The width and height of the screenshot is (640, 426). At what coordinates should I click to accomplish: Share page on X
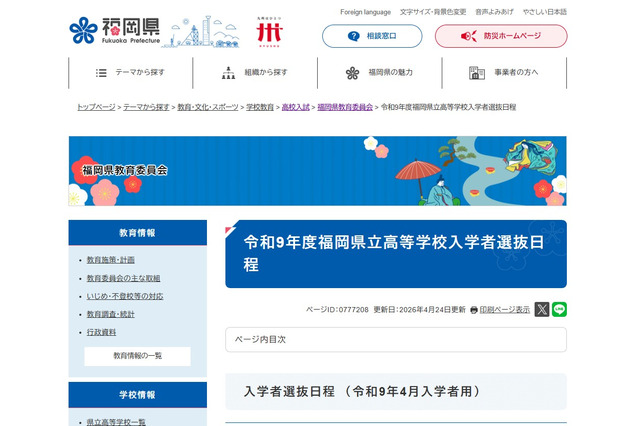(x=542, y=309)
